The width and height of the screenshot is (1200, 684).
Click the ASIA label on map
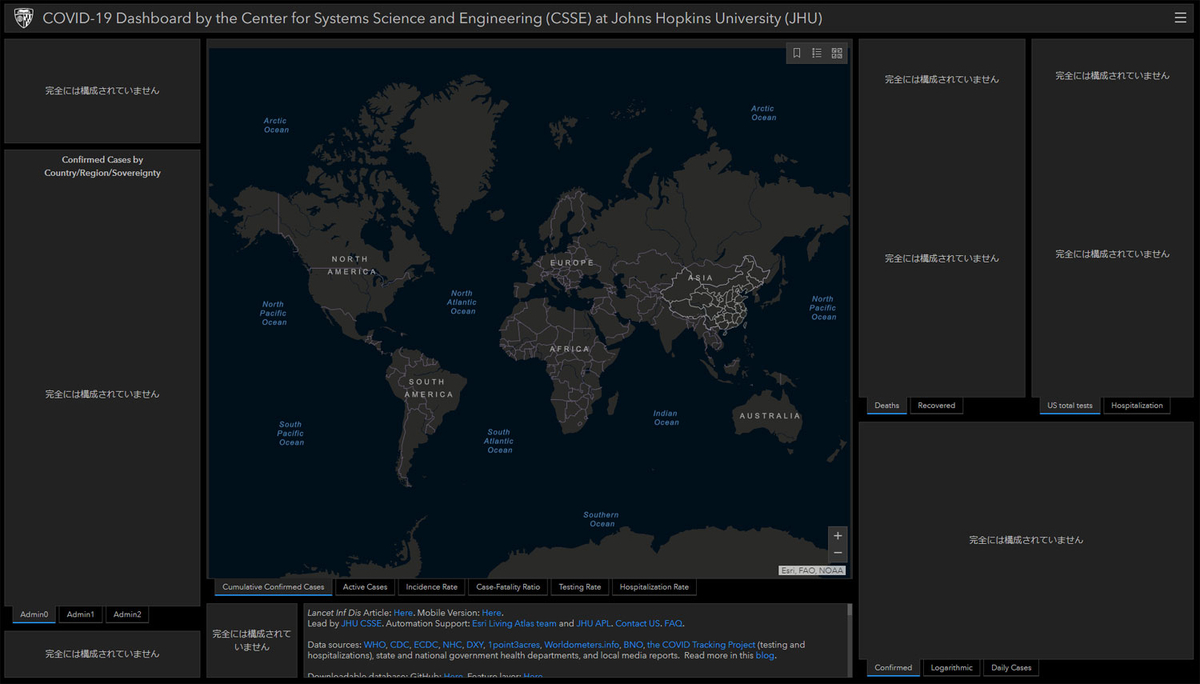[x=701, y=277]
